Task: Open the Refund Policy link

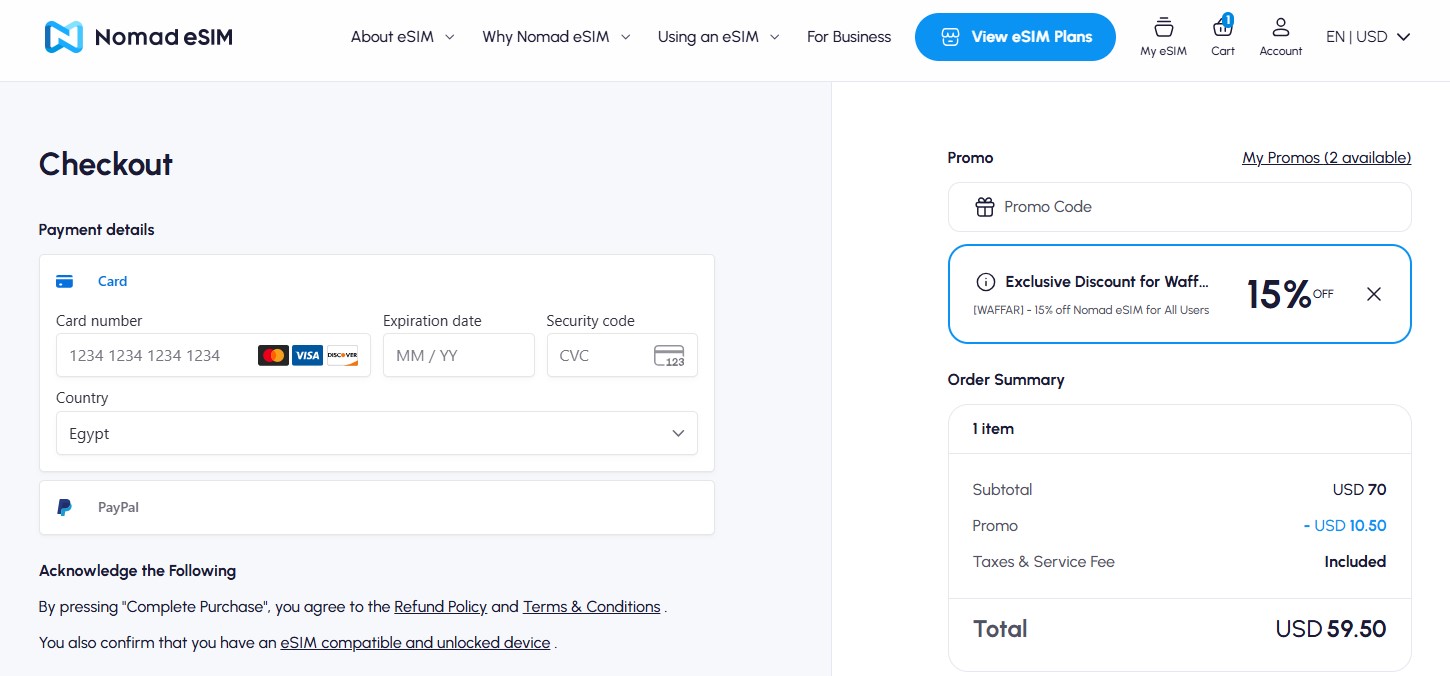Action: pos(440,607)
